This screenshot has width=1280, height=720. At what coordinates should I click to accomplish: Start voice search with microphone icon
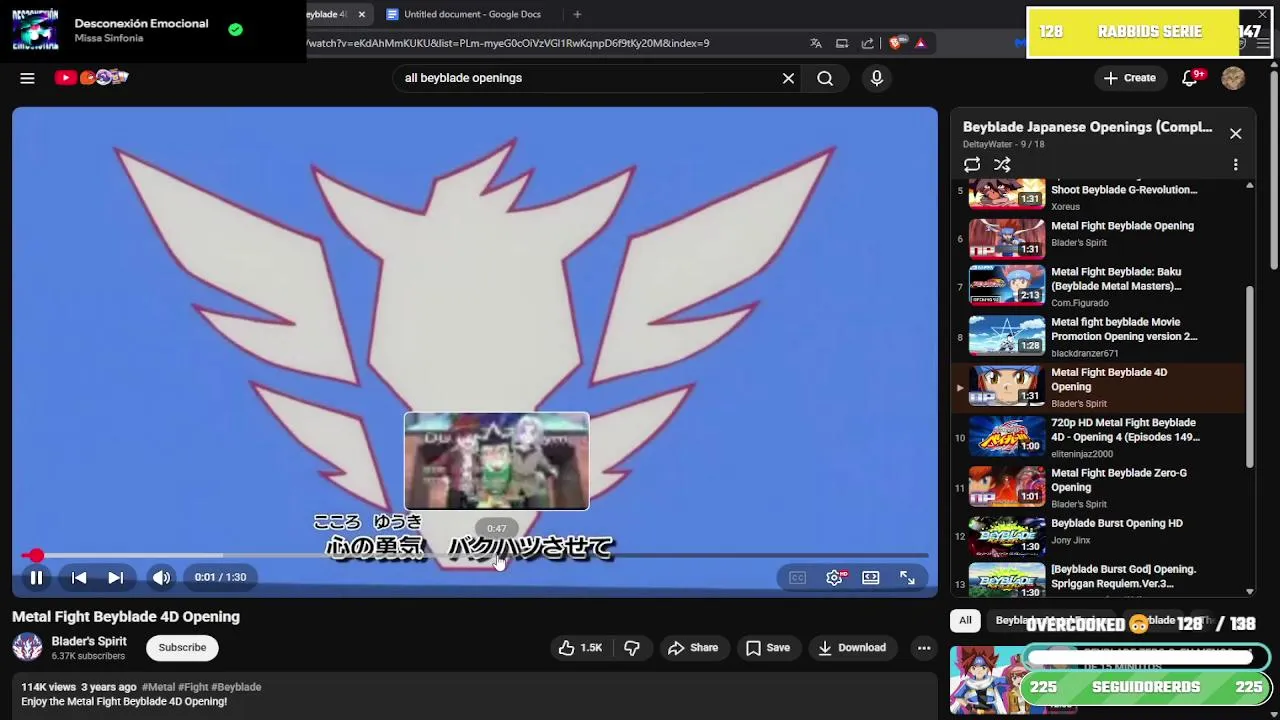pos(877,78)
